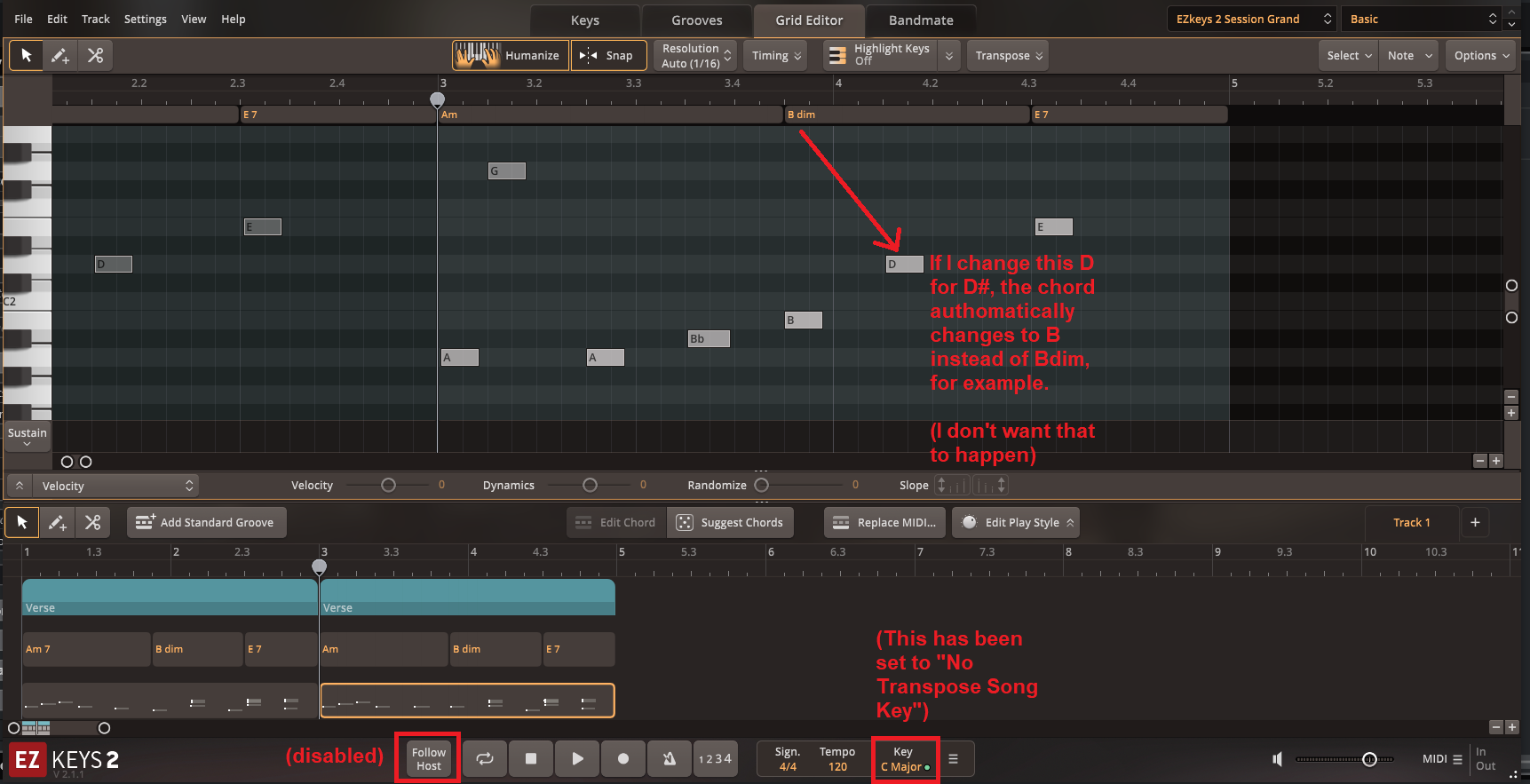Toggle the 1234 count-in button

tap(715, 758)
